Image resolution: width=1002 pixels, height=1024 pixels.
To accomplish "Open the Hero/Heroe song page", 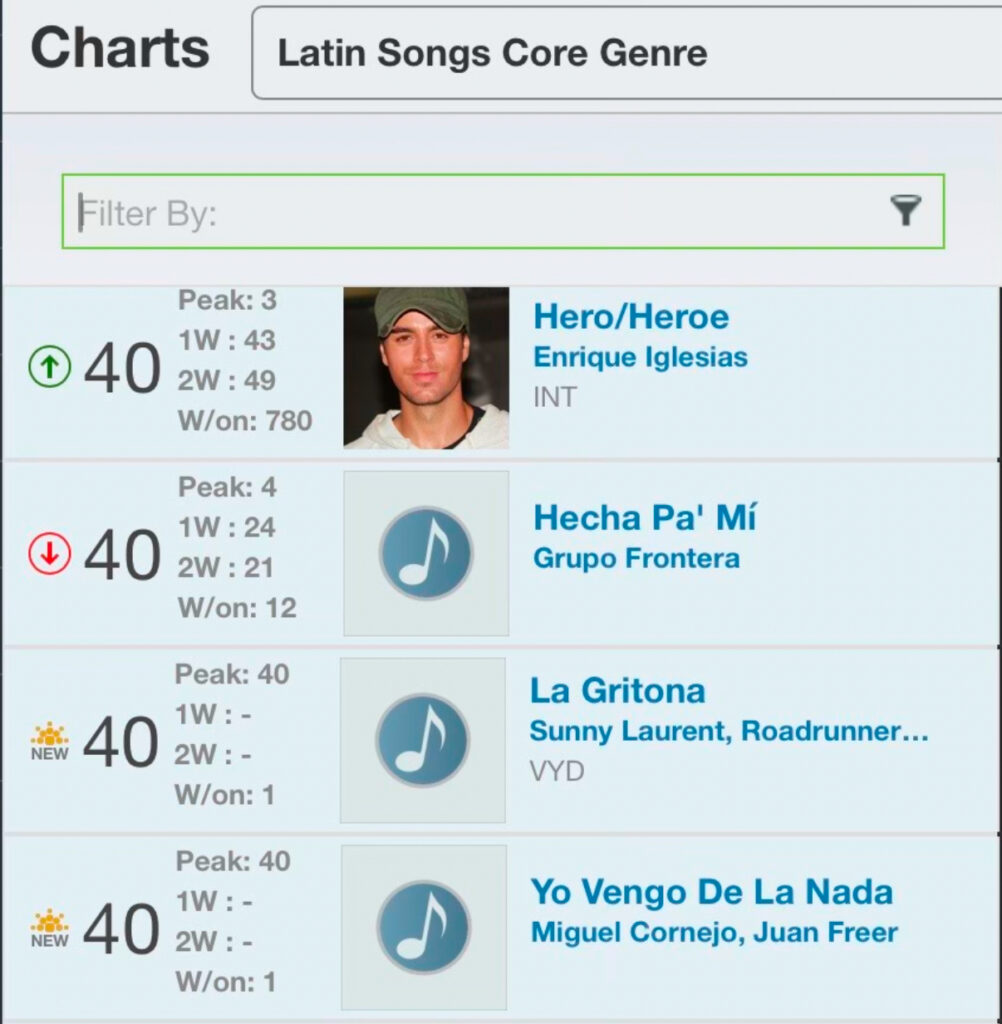I will pos(628,317).
